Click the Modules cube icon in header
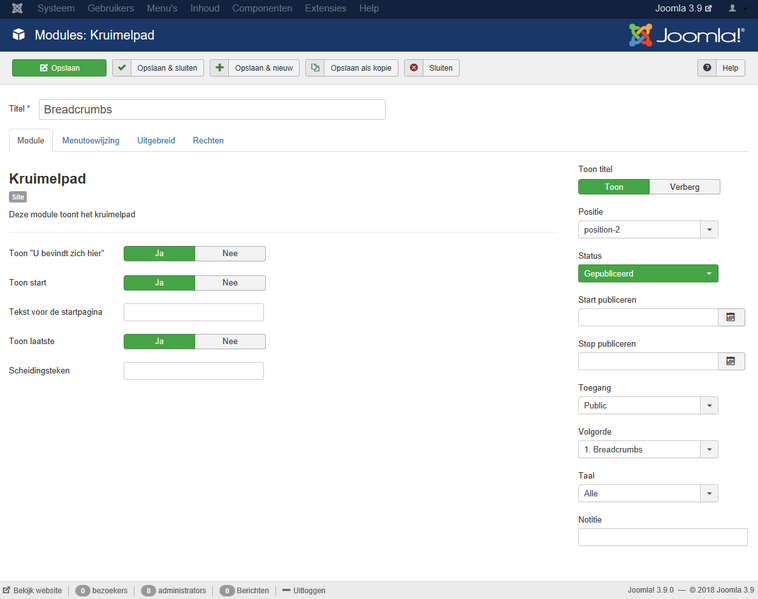The width and height of the screenshot is (758, 599). coord(19,35)
